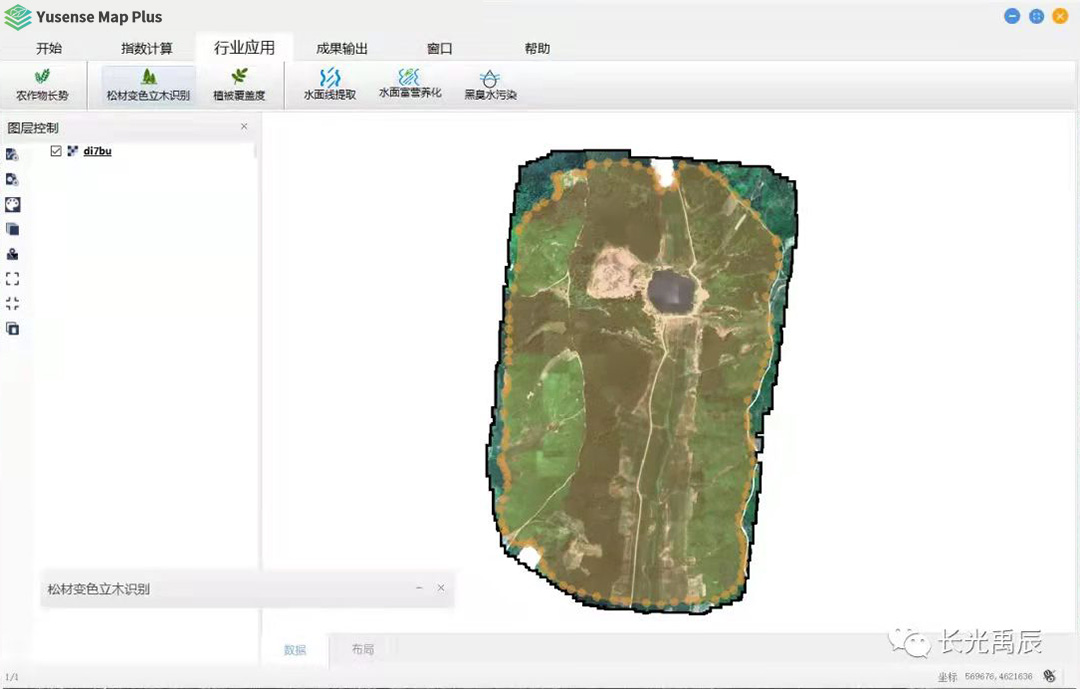1080x689 pixels.
Task: Switch to the 数据 view tab
Action: pyautogui.click(x=295, y=650)
